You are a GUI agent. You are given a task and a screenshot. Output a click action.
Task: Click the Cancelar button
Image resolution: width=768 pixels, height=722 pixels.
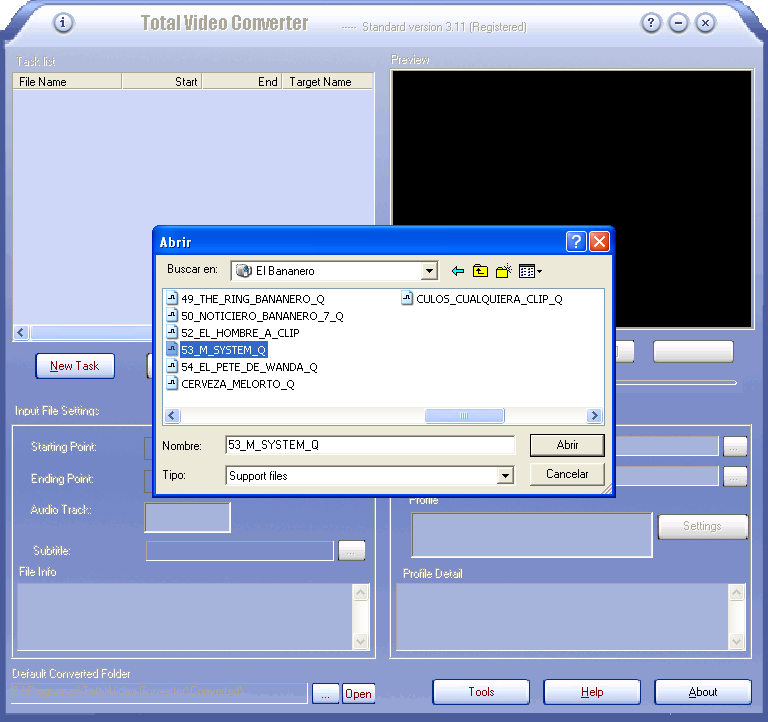coord(567,474)
